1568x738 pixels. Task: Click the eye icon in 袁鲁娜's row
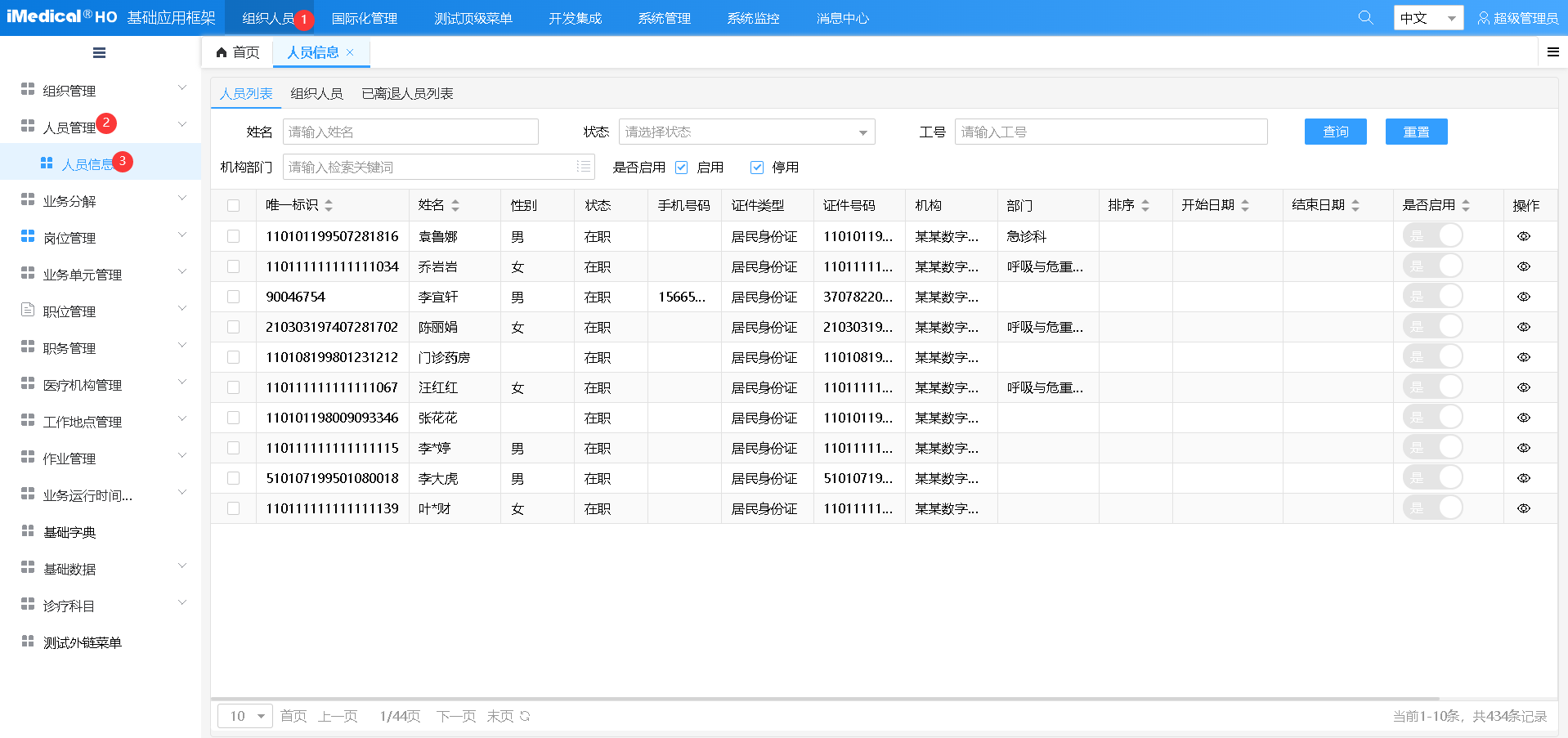coord(1524,235)
